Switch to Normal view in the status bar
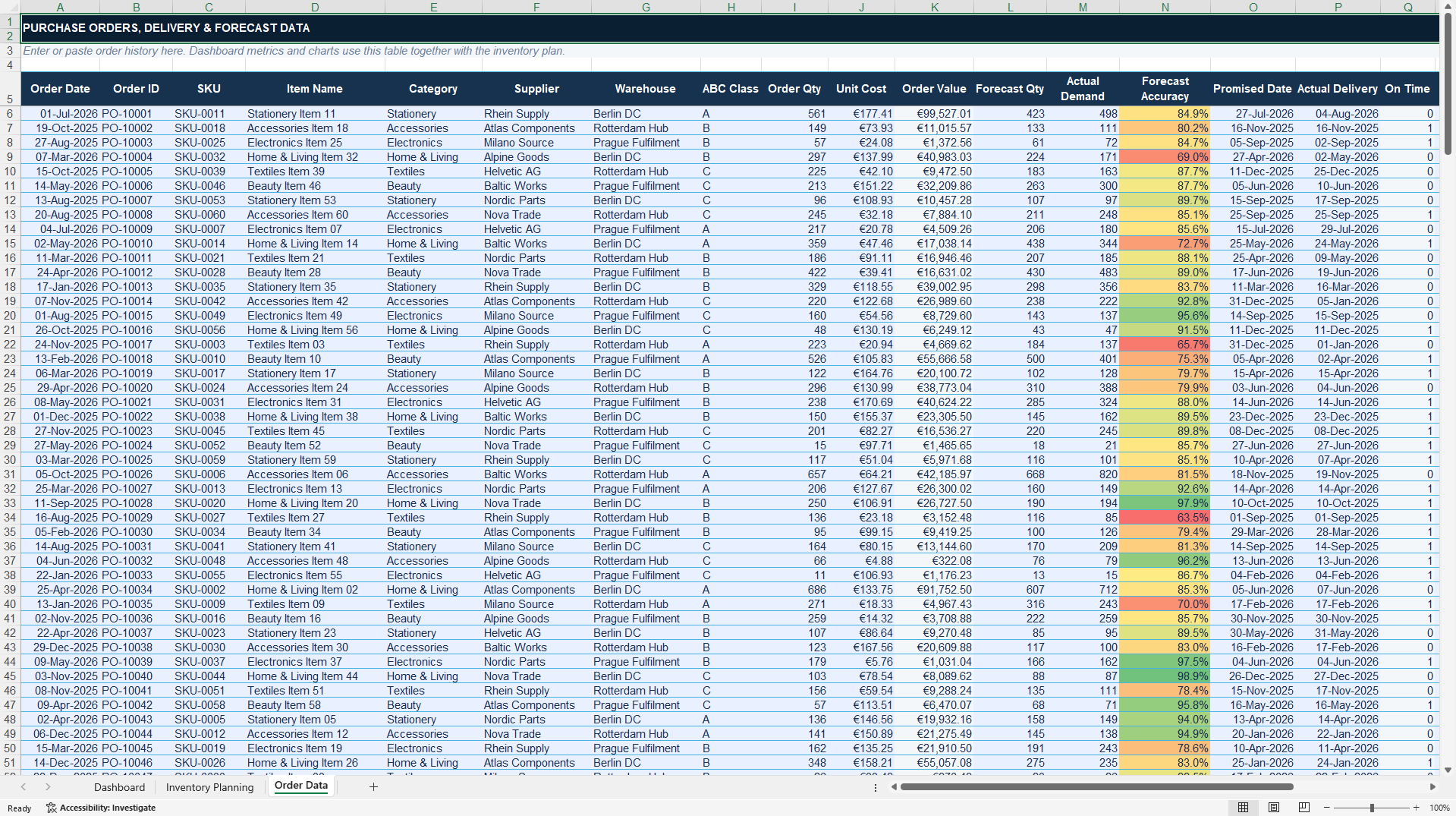 point(1243,808)
